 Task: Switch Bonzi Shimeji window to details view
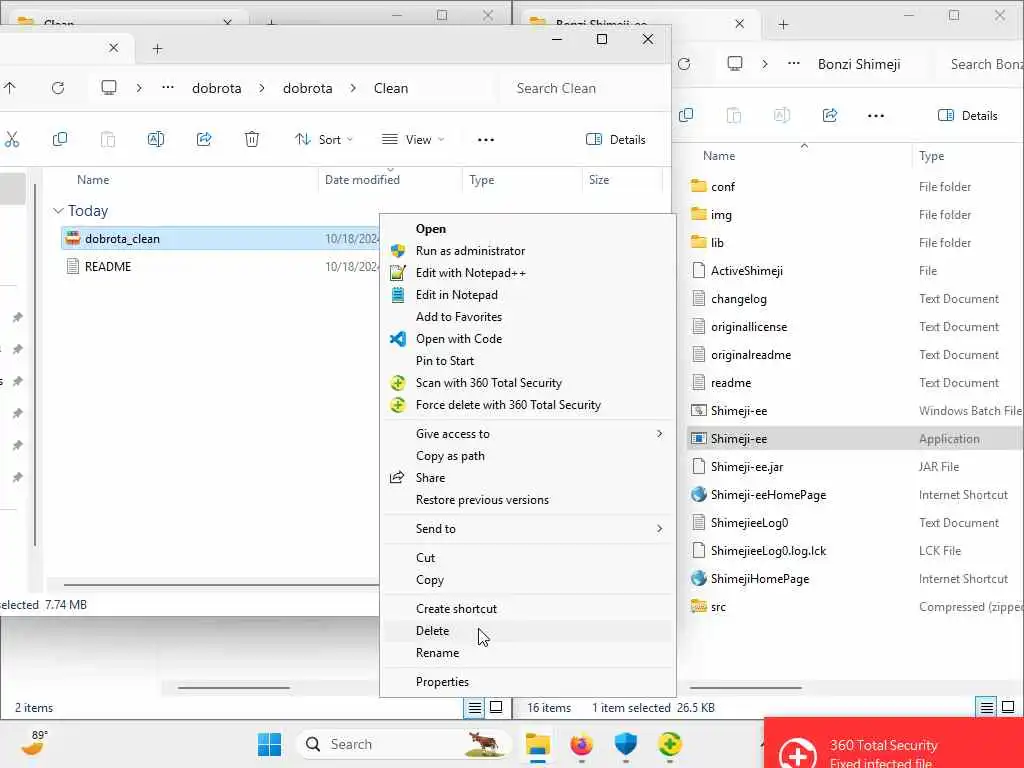coord(986,707)
